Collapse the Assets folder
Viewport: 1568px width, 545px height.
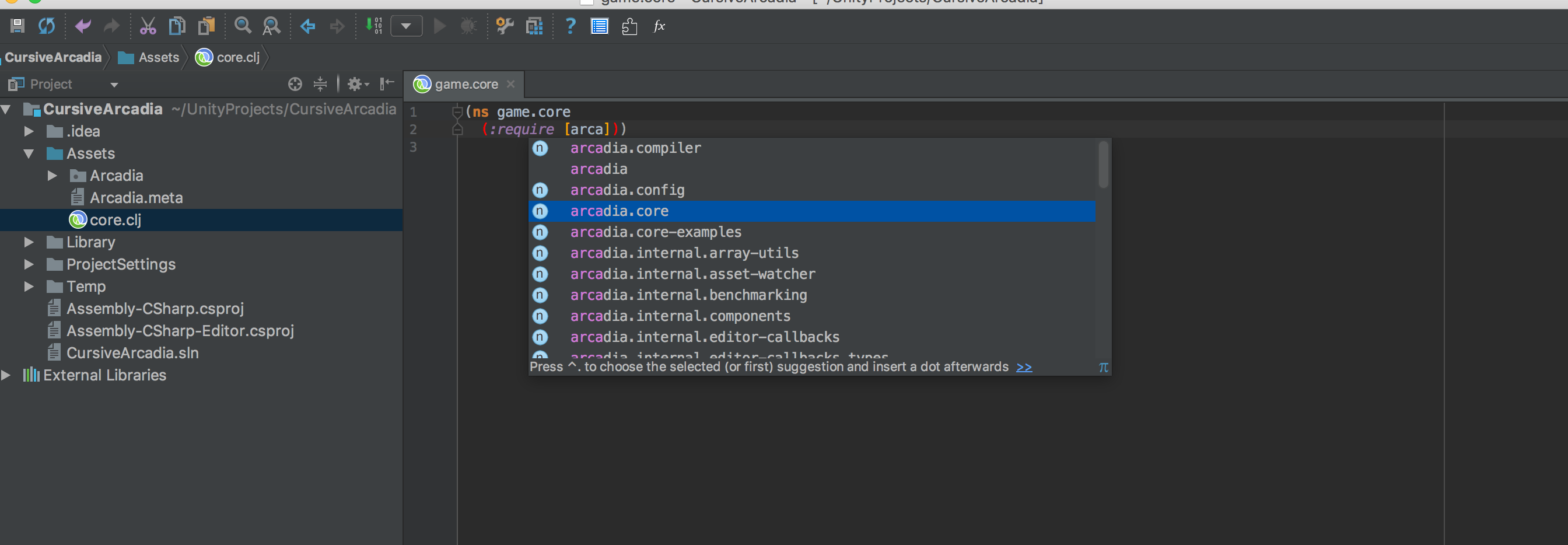pos(29,154)
